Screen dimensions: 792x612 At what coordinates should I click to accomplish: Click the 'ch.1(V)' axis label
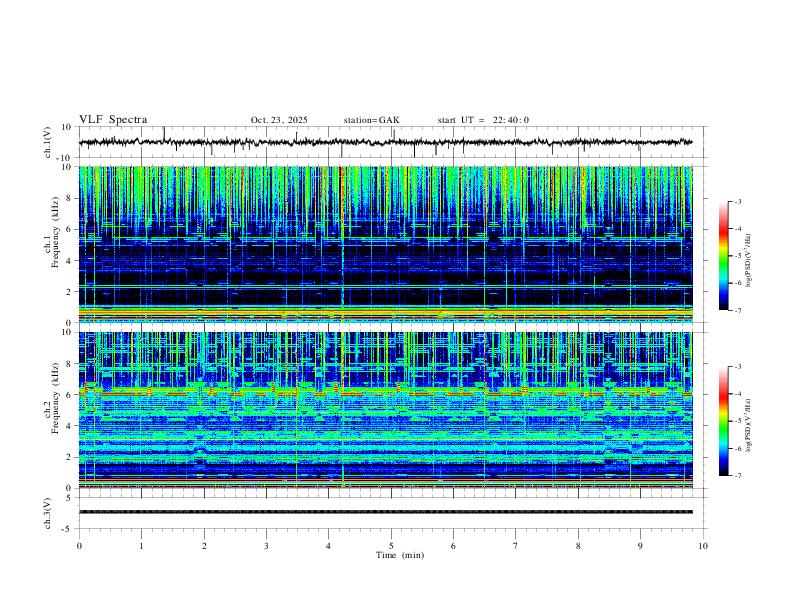tap(47, 142)
